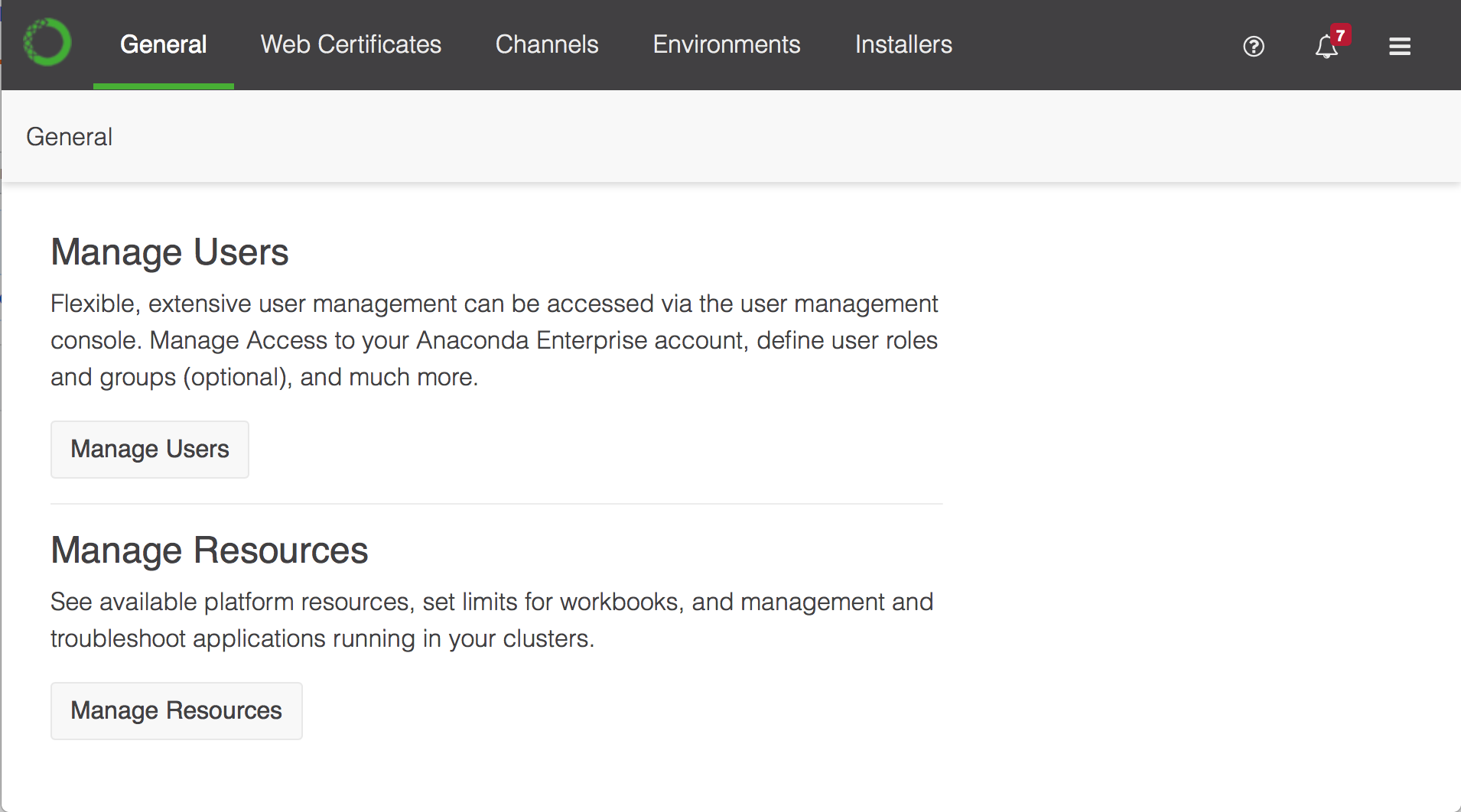This screenshot has height=812, width=1461.
Task: Select the General tab in the navbar
Action: pyautogui.click(x=164, y=44)
